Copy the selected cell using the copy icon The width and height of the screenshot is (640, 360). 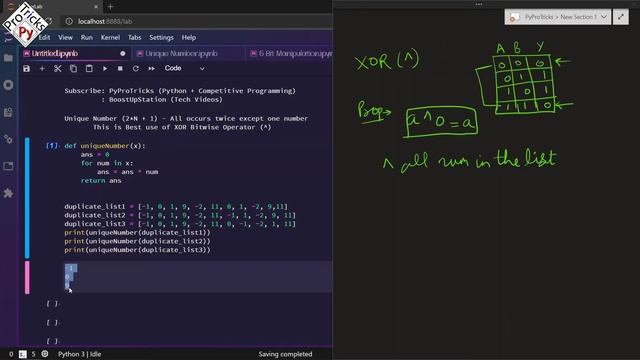pyautogui.click(x=73, y=69)
